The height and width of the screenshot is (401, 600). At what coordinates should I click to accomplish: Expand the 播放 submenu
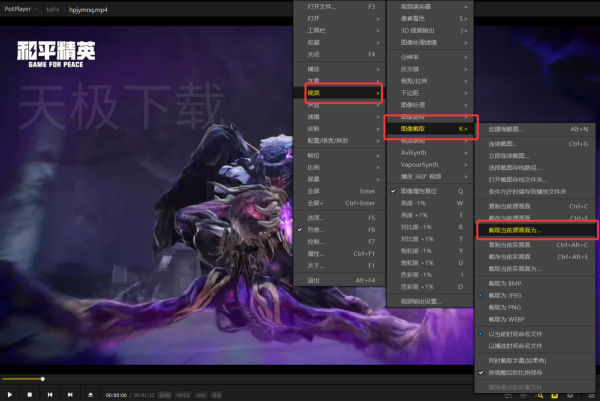tap(340, 69)
